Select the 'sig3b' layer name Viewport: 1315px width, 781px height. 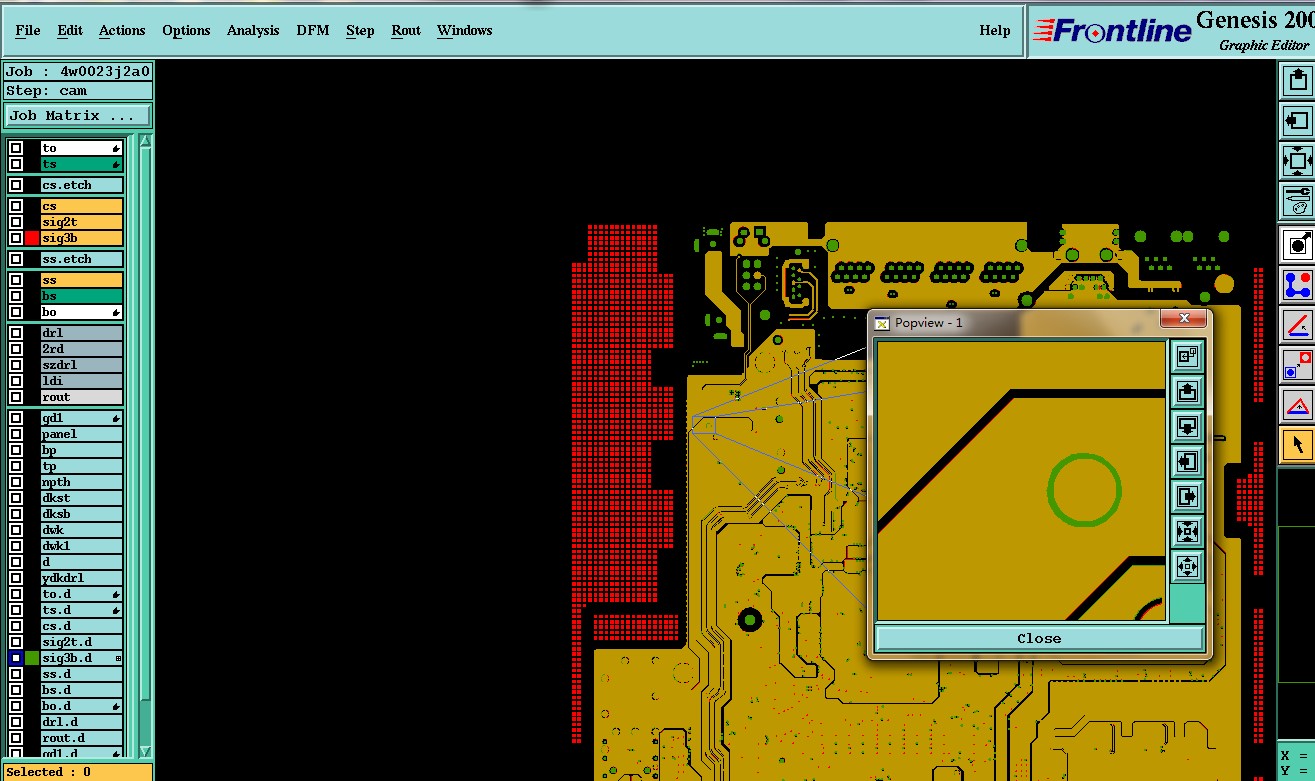pos(81,238)
